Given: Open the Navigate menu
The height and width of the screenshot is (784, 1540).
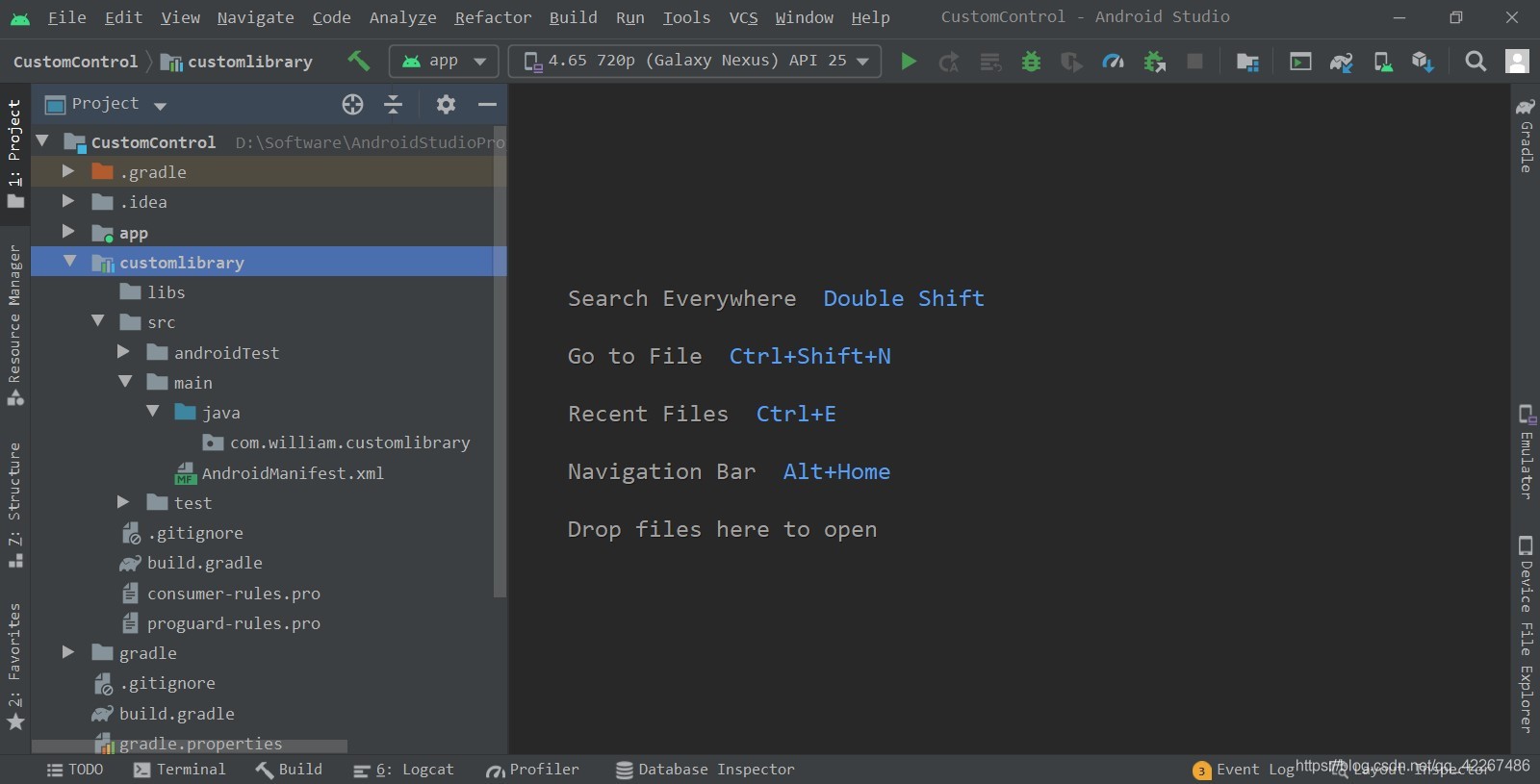Looking at the screenshot, I should click(255, 17).
